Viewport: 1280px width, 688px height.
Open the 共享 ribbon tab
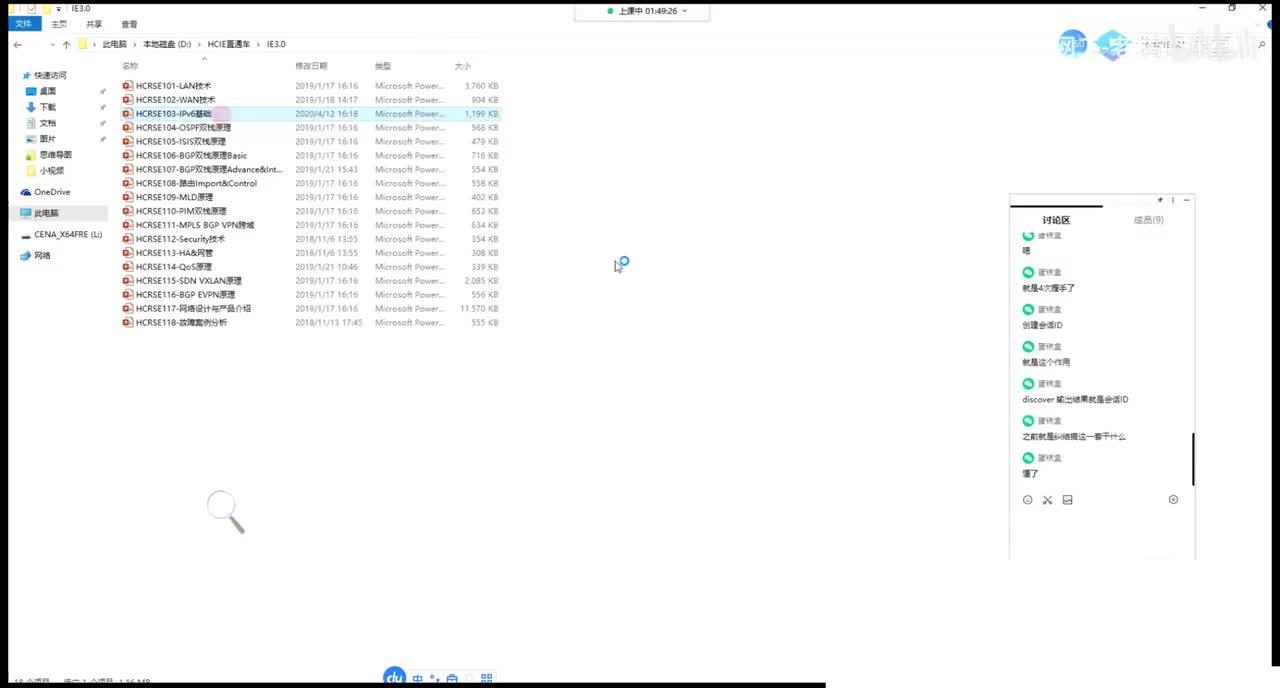click(94, 24)
